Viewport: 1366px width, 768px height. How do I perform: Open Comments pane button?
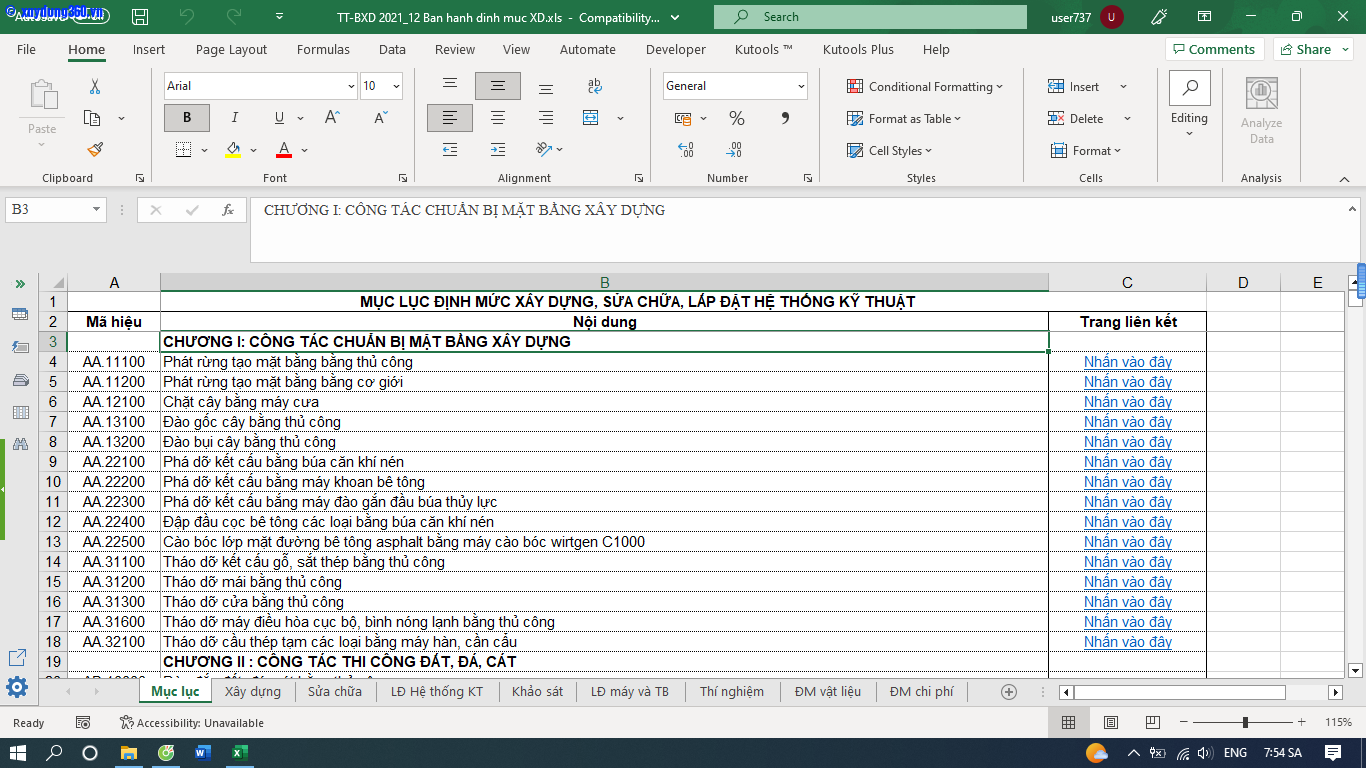click(1214, 49)
